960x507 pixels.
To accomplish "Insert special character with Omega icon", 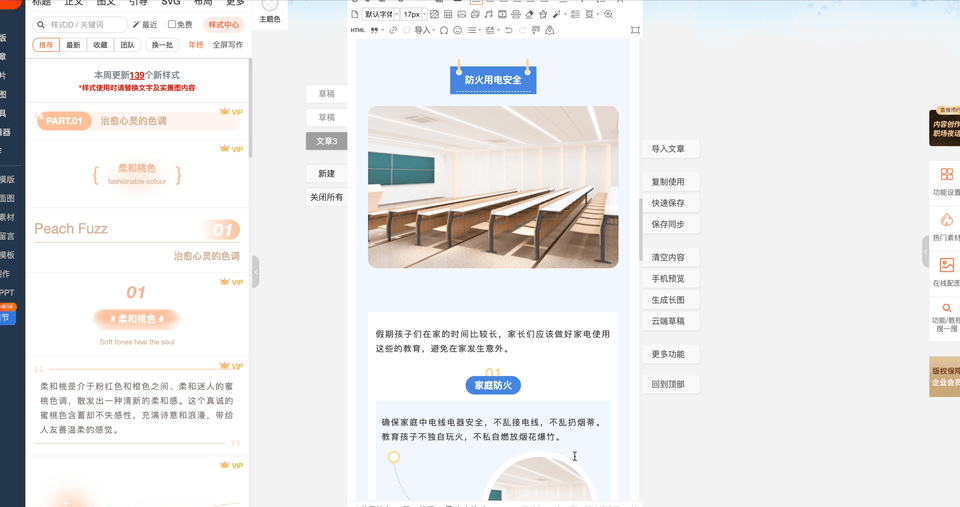I will point(444,30).
